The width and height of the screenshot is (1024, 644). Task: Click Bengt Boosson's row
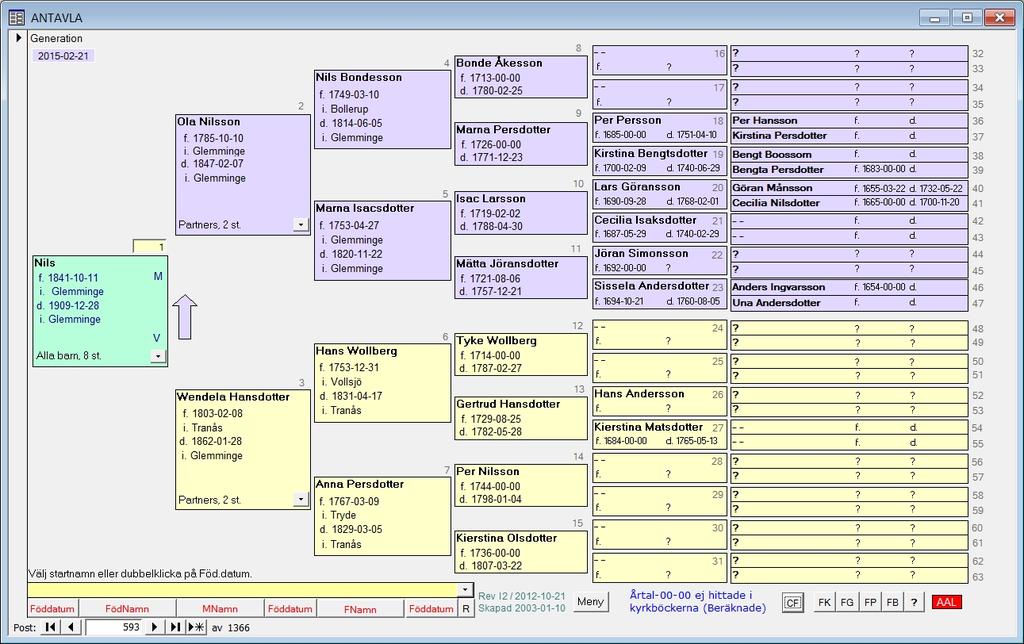coord(849,154)
